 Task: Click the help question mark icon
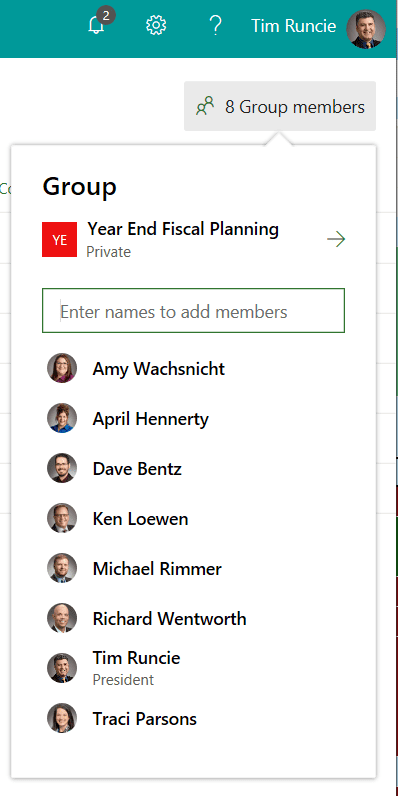pos(216,25)
